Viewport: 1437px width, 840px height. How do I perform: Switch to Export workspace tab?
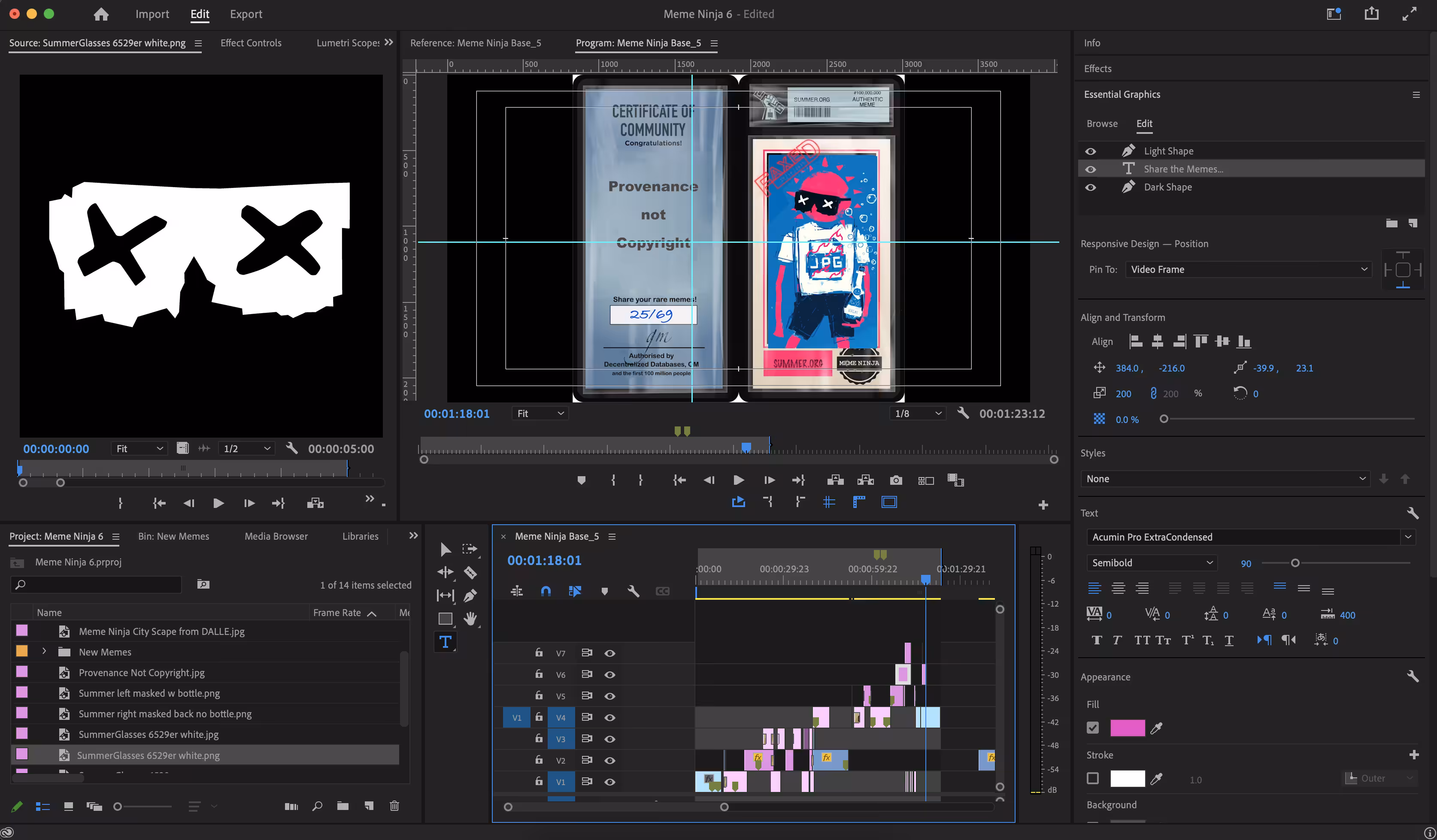(x=246, y=14)
